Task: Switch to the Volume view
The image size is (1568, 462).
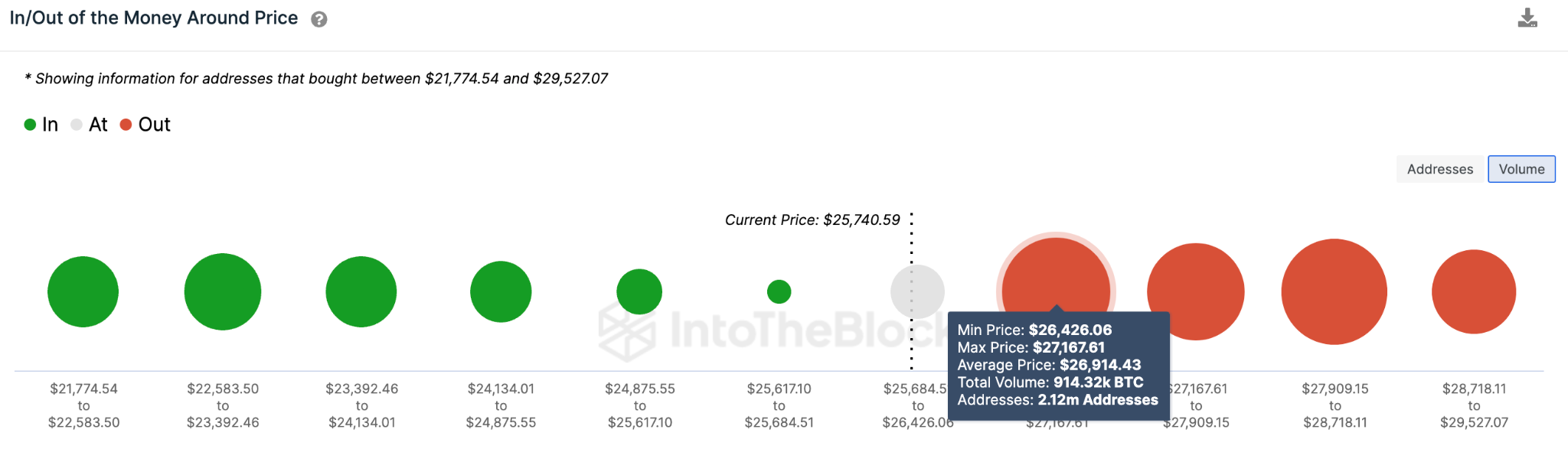Action: 1521,169
